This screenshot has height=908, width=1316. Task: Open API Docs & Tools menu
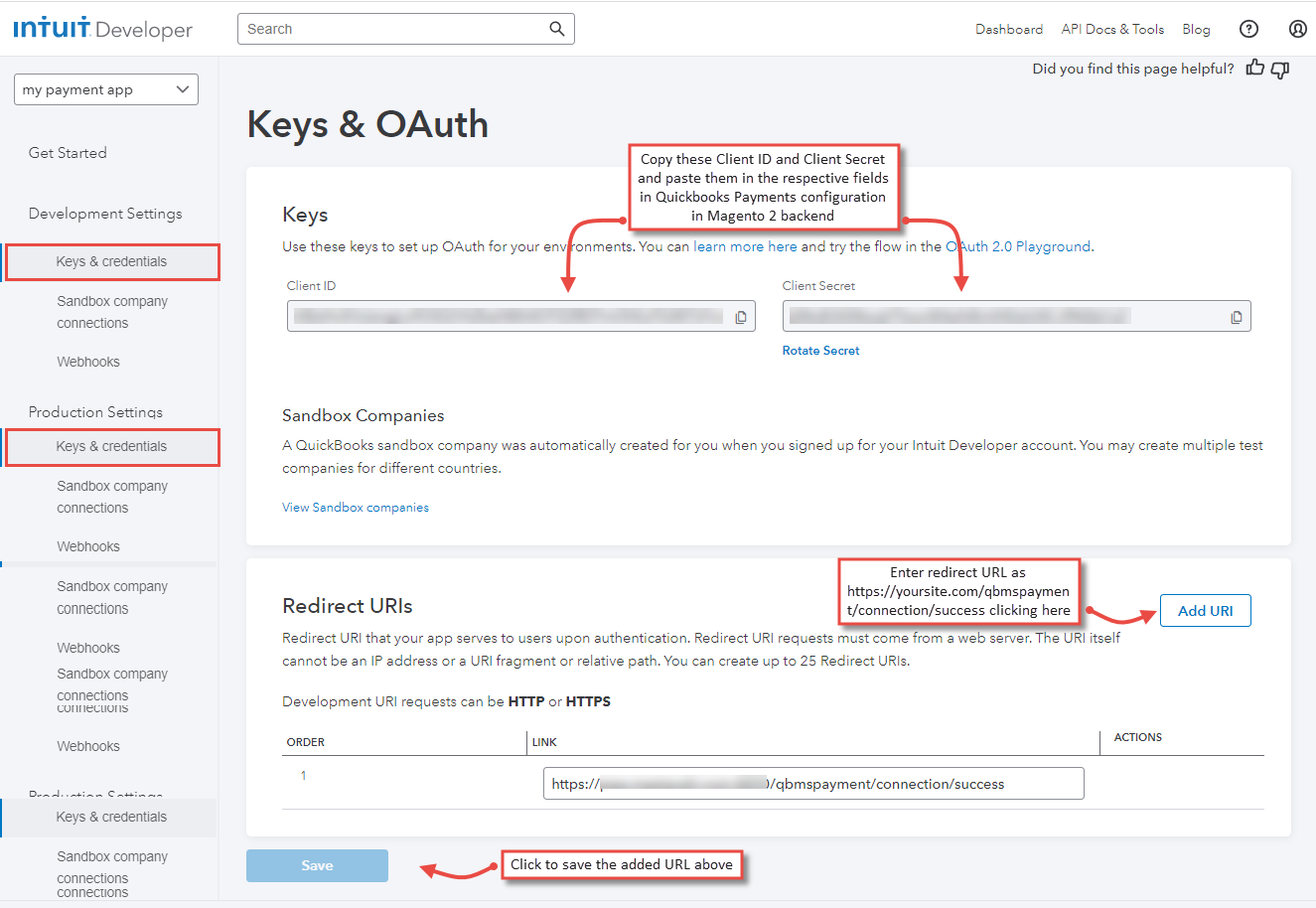point(1112,29)
